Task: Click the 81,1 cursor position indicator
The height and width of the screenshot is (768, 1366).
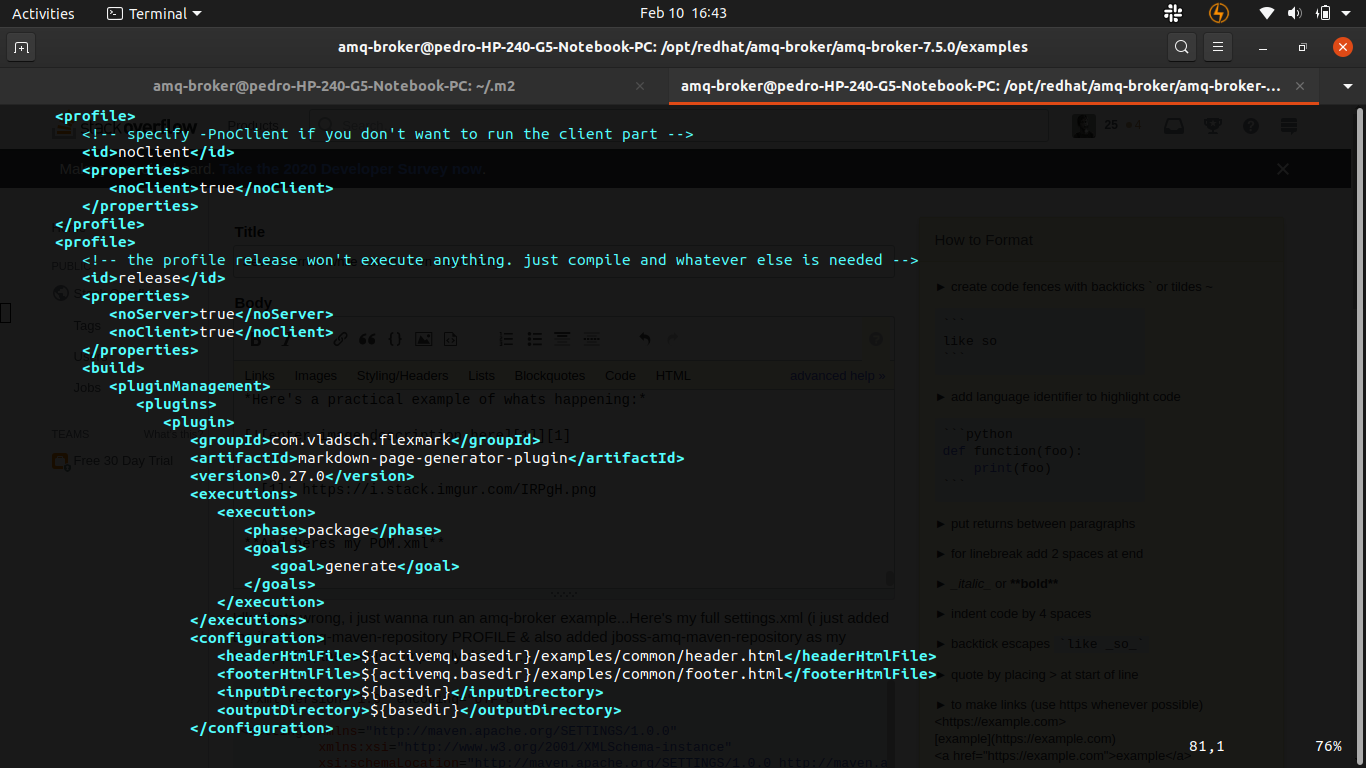Action: point(1207,746)
